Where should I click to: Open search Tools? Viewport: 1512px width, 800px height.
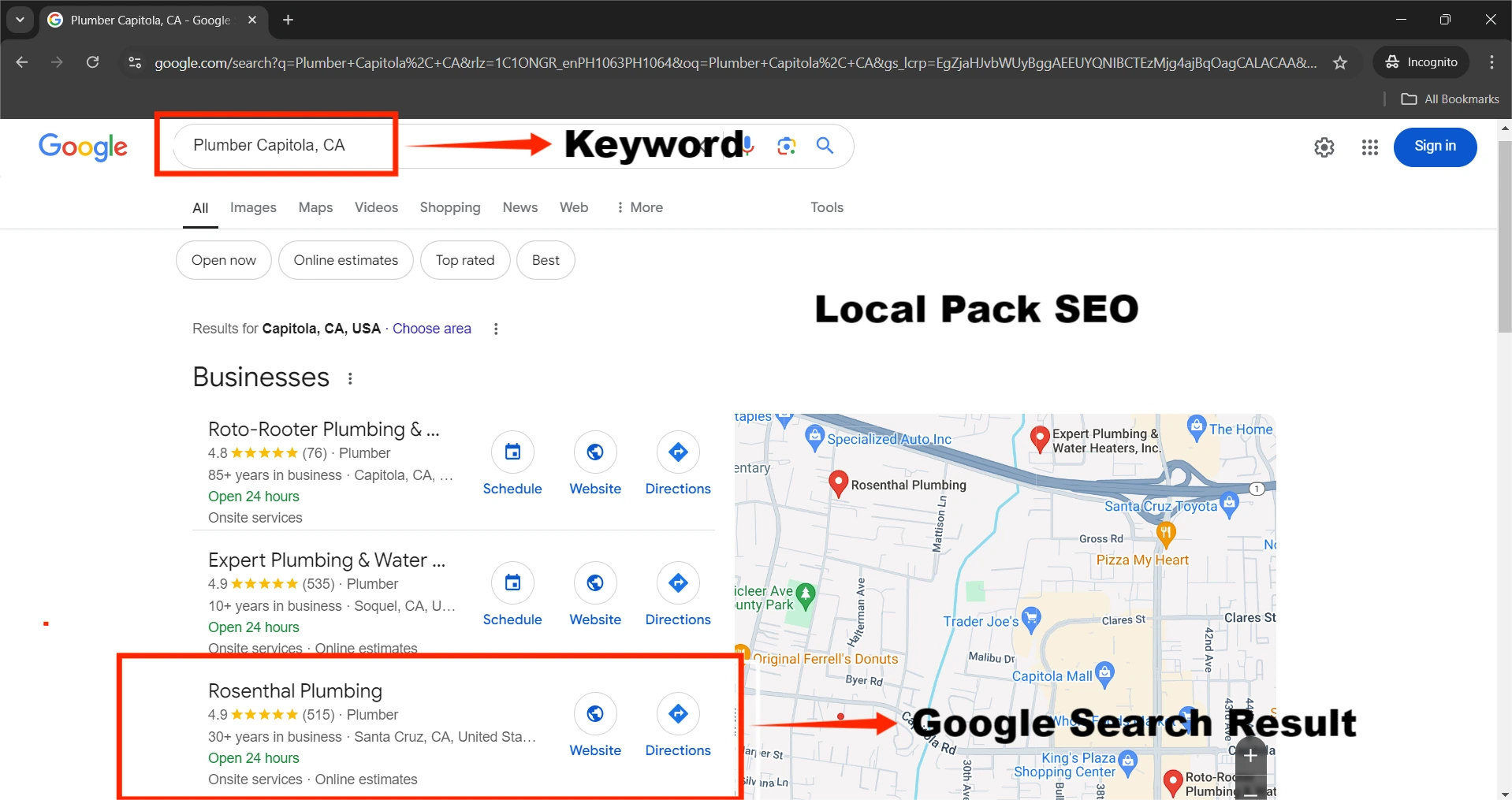pos(827,207)
